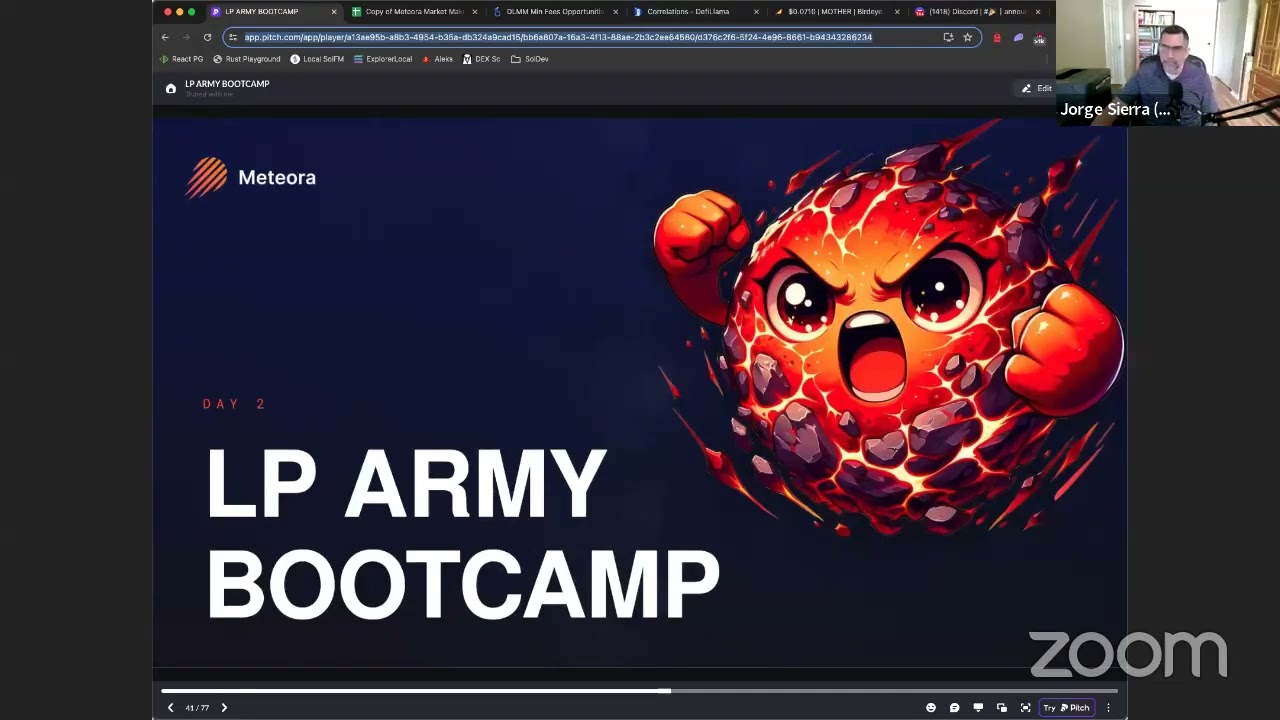This screenshot has width=1280, height=720.
Task: Click the Try Pitch button
Action: (x=1066, y=708)
